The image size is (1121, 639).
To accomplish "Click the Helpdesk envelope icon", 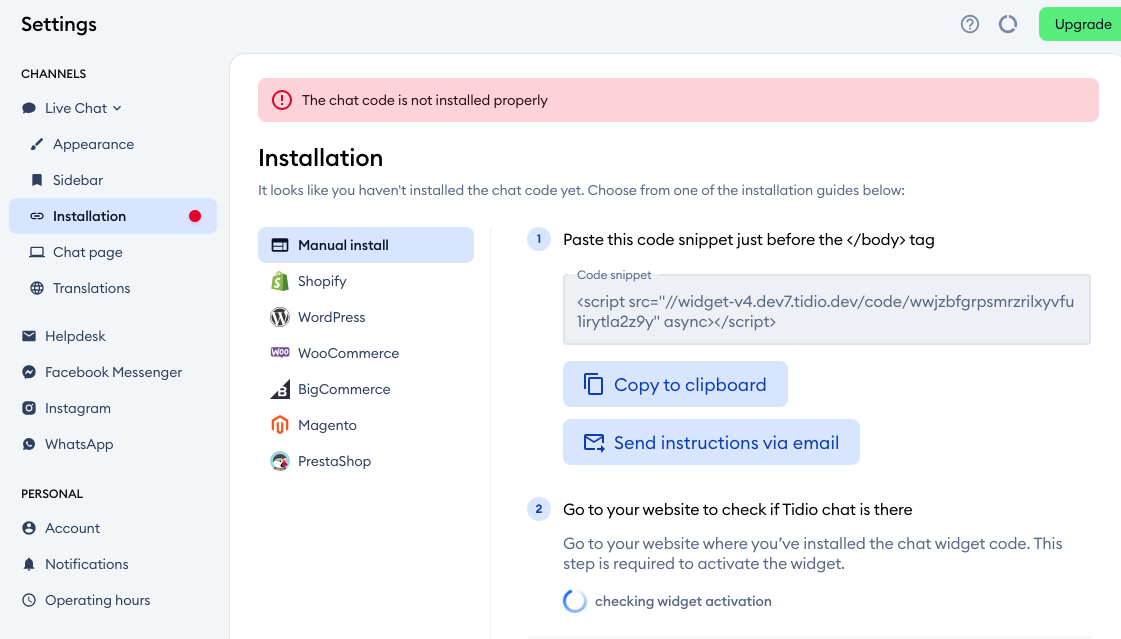I will point(29,336).
